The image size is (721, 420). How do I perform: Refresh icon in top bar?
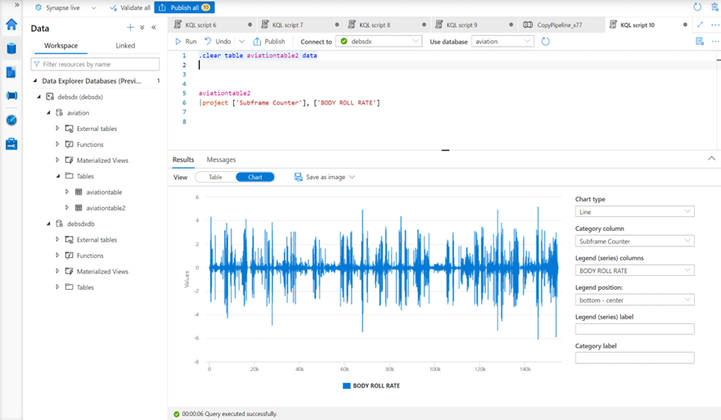(x=698, y=7)
